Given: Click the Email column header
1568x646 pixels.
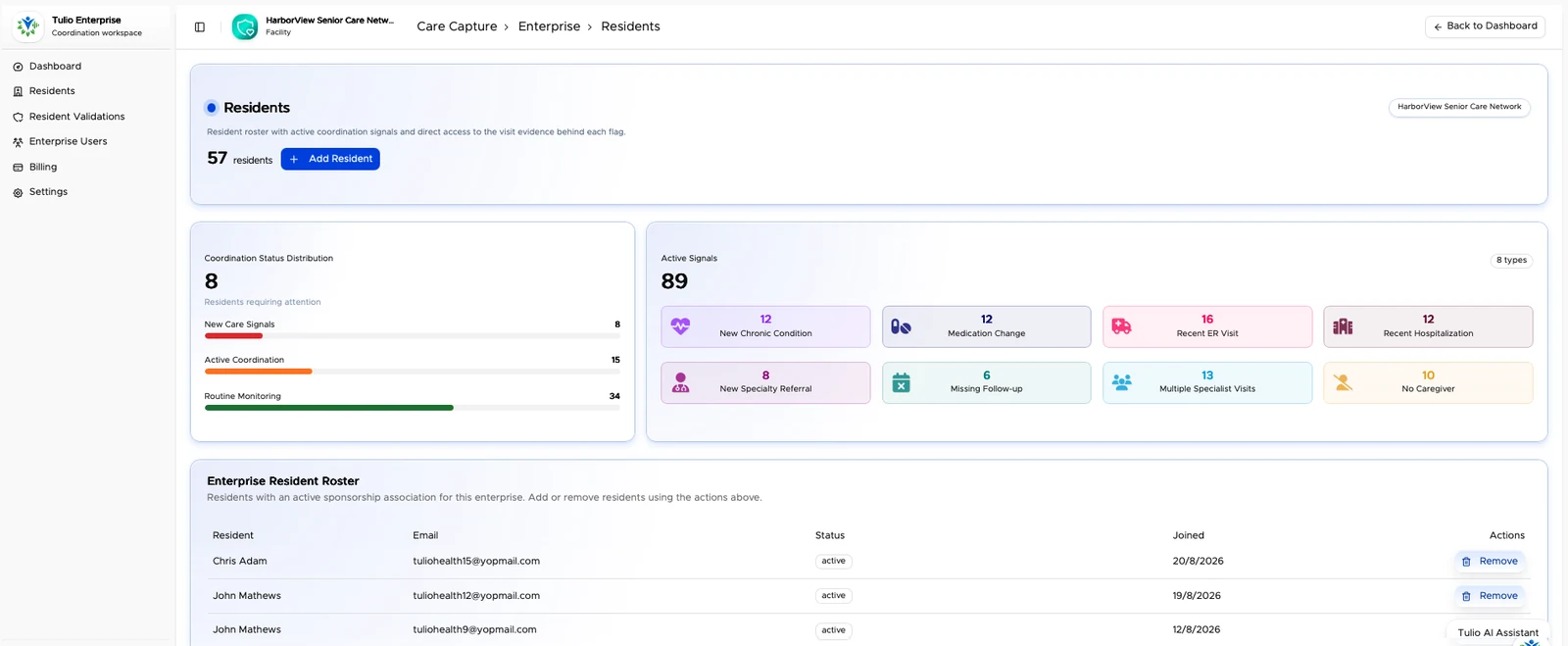Looking at the screenshot, I should (425, 535).
